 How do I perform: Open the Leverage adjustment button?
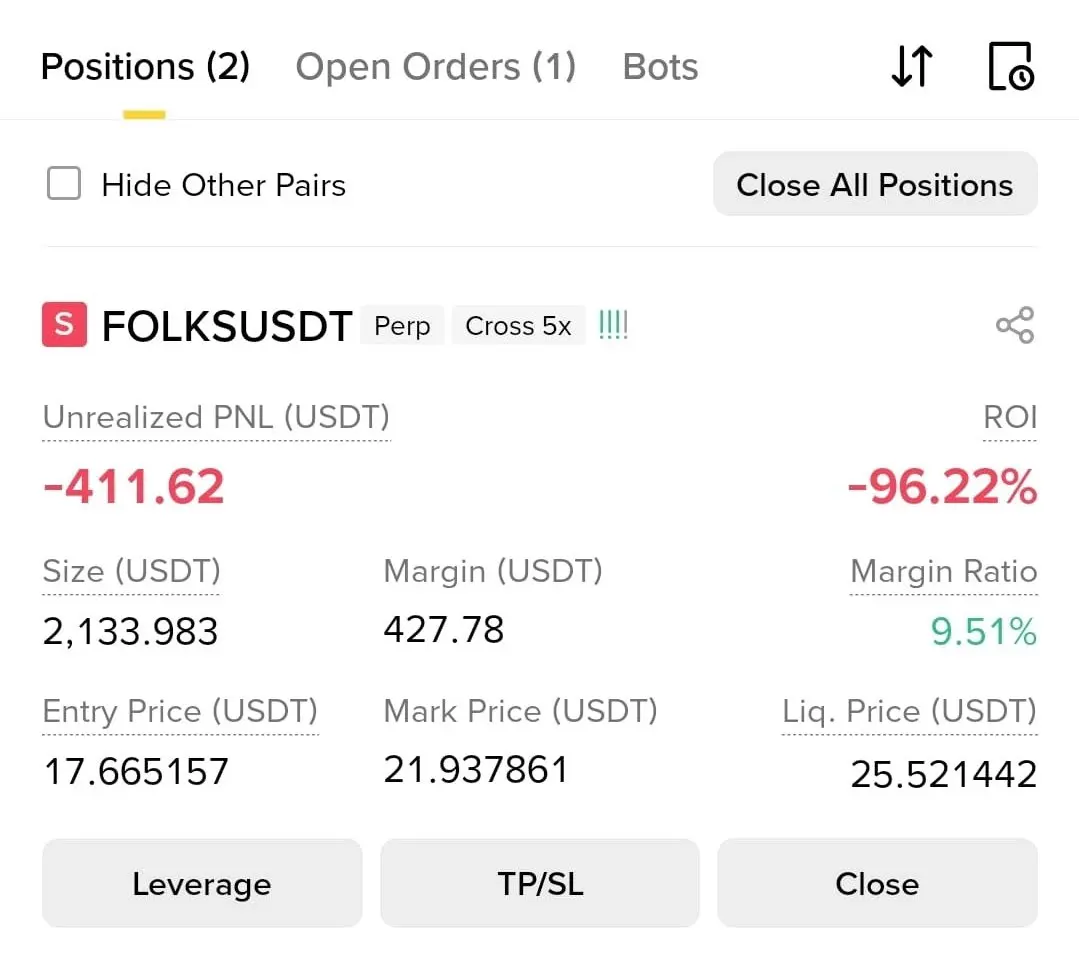tap(201, 883)
